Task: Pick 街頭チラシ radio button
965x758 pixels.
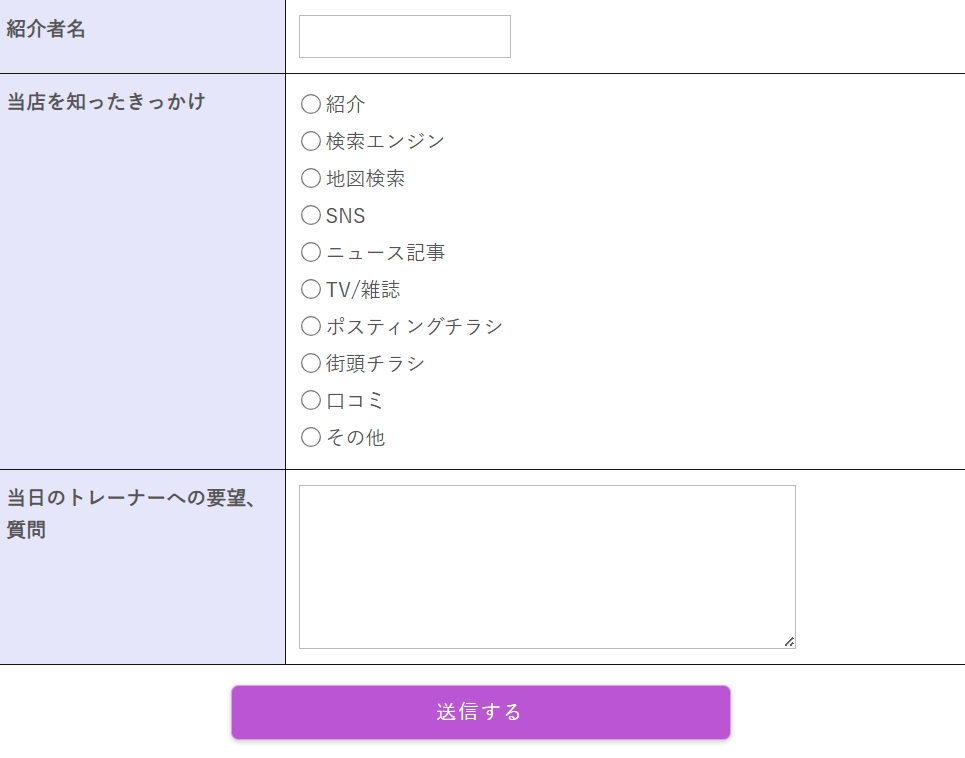Action: 311,363
